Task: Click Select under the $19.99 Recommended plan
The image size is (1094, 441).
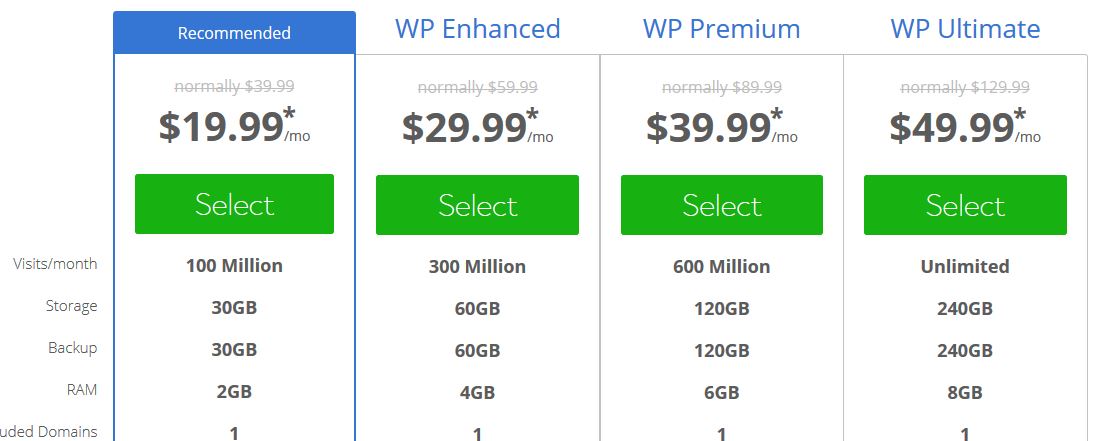Action: (234, 204)
